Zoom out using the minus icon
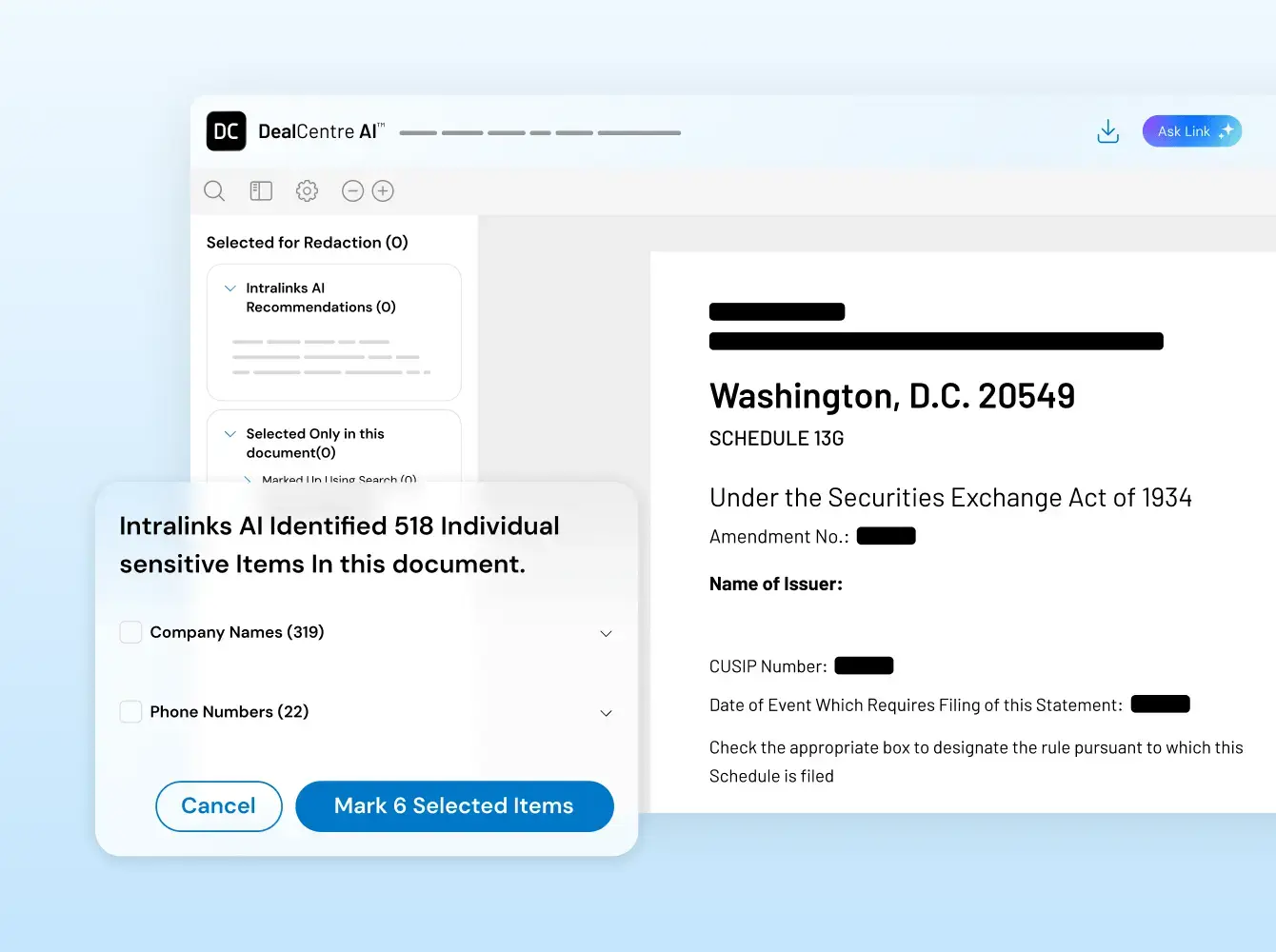 [352, 190]
